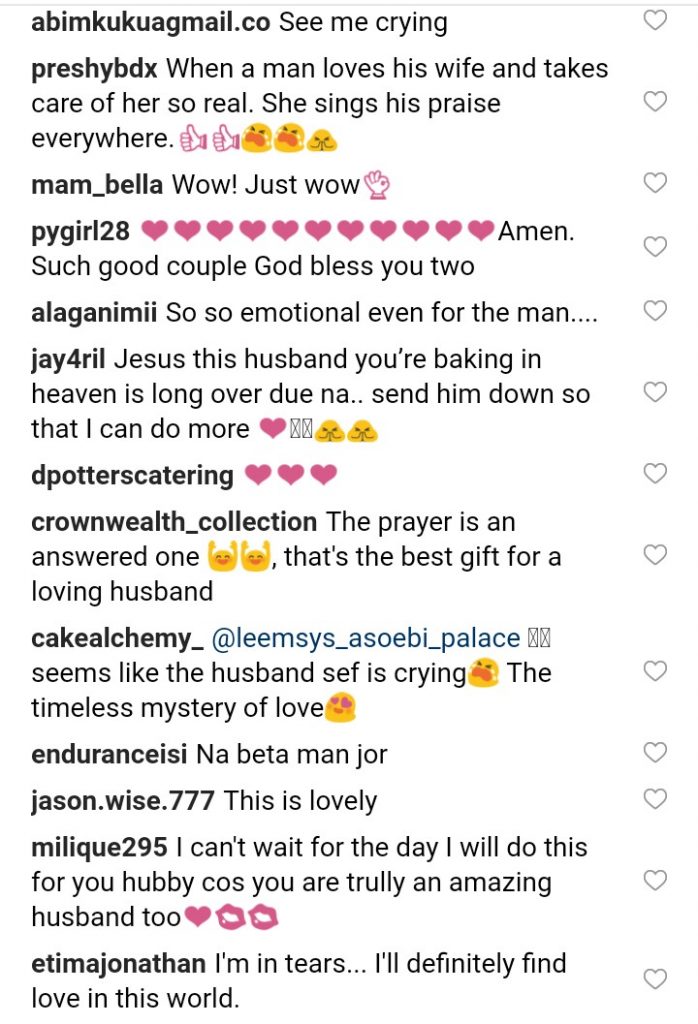Screen dimensions: 698x1024
Task: Toggle like on enduranceisi's comment
Action: (x=654, y=752)
